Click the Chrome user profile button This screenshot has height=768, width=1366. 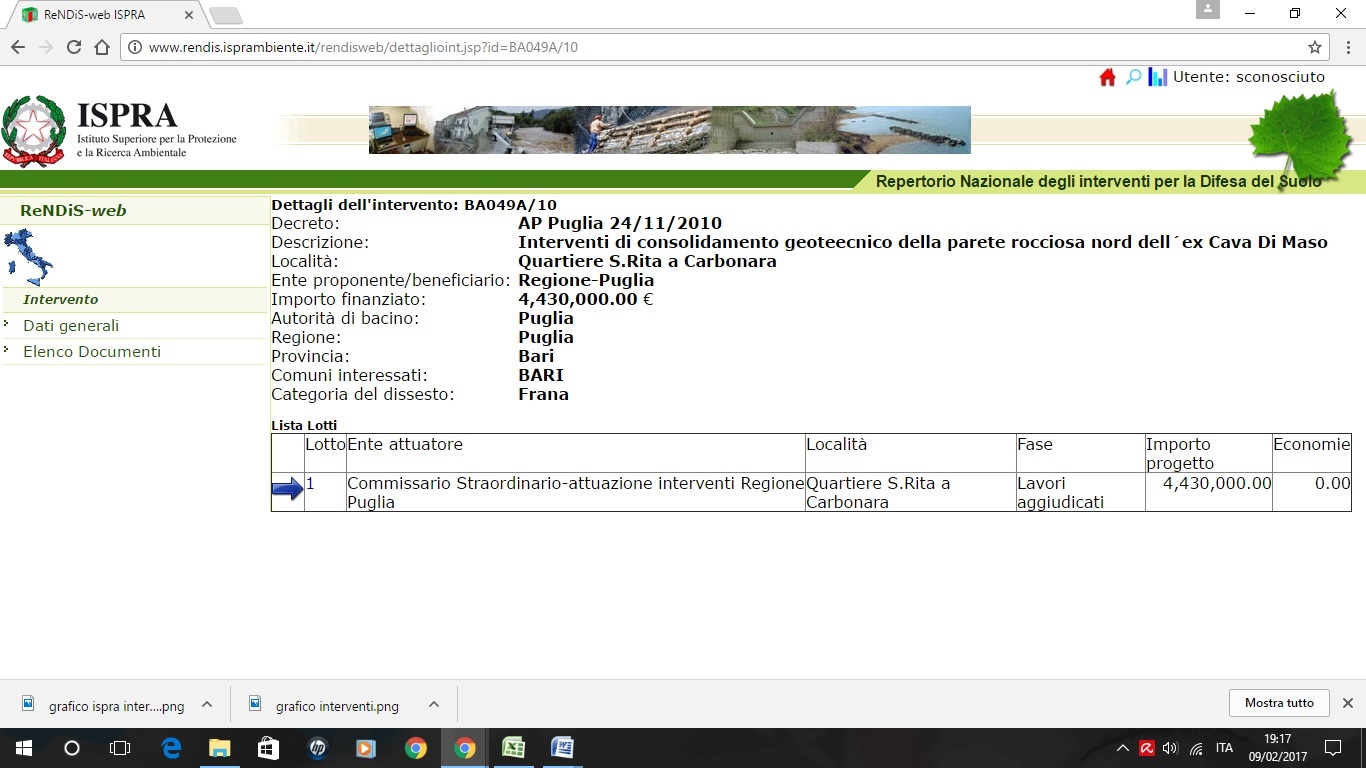(x=1208, y=9)
